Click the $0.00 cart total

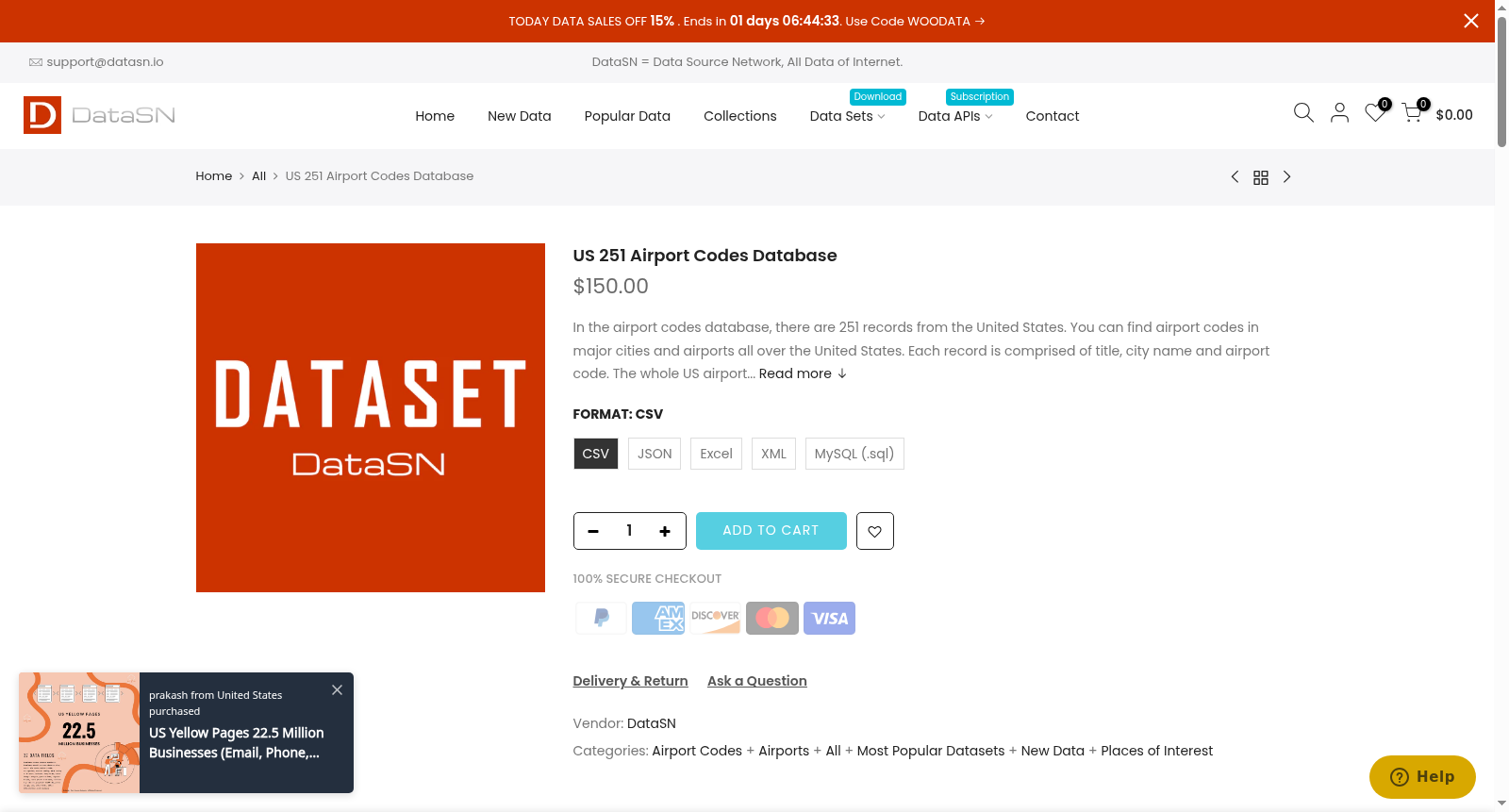(1454, 115)
